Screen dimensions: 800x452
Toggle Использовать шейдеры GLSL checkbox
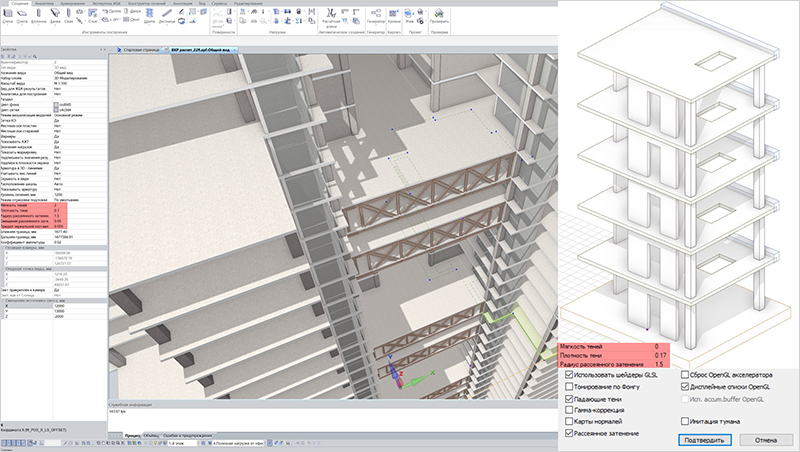(x=569, y=375)
